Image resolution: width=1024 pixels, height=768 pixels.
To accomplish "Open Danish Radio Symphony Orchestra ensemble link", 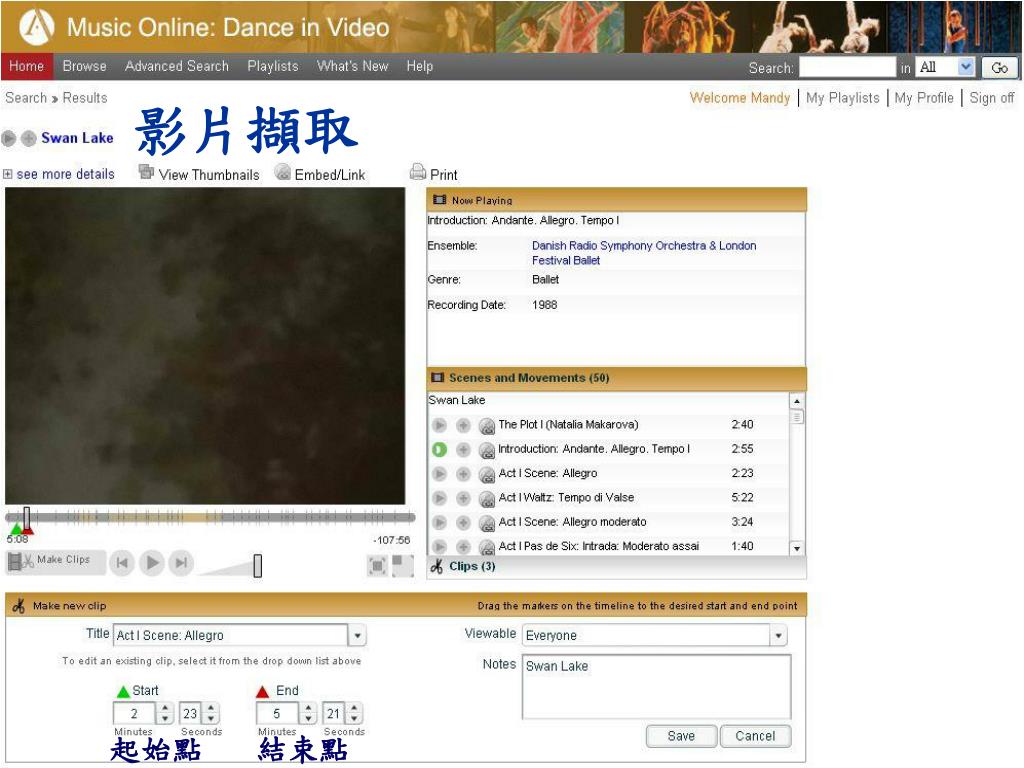I will click(644, 253).
